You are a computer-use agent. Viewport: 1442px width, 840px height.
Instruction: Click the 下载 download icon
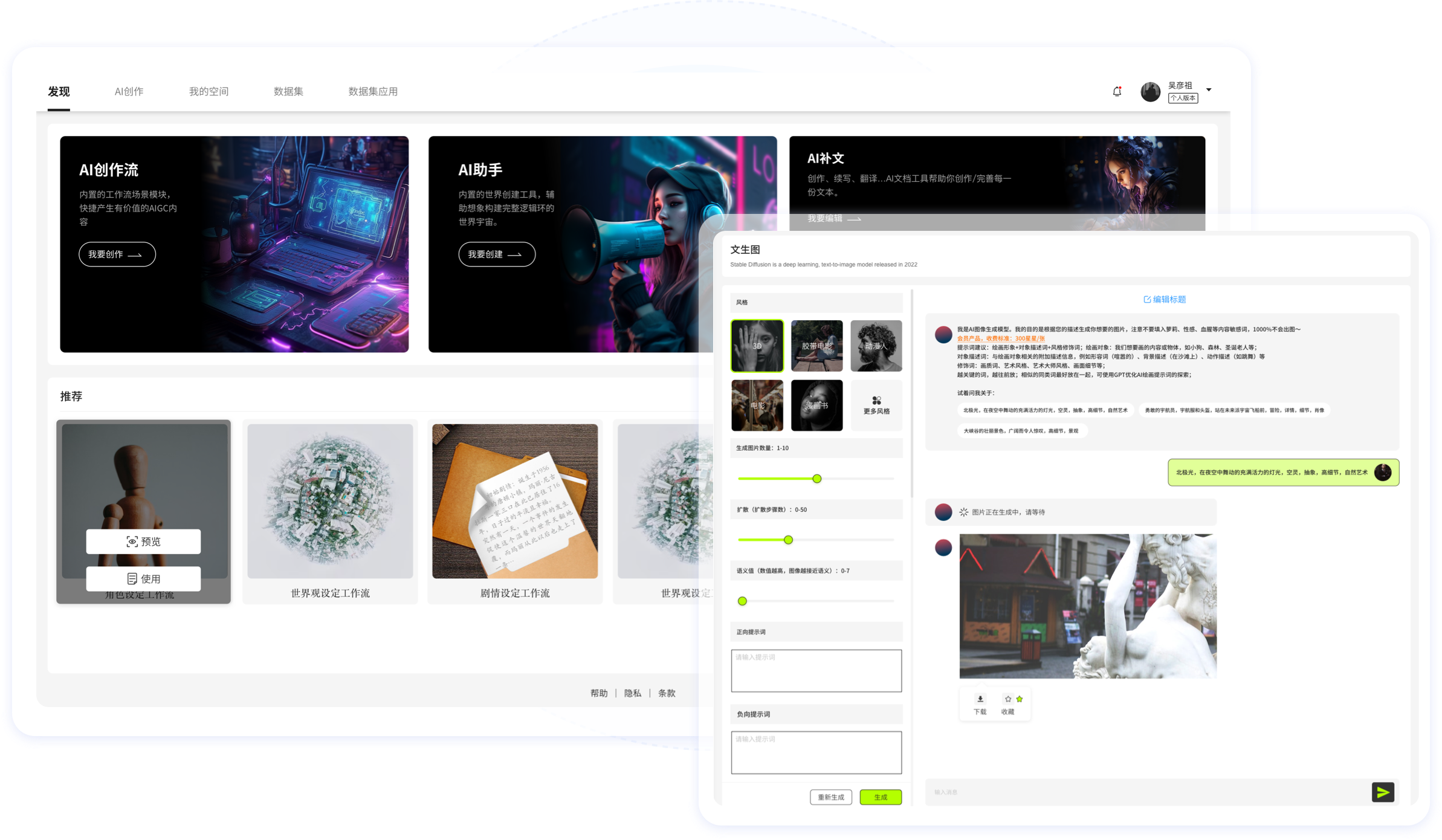tap(980, 699)
